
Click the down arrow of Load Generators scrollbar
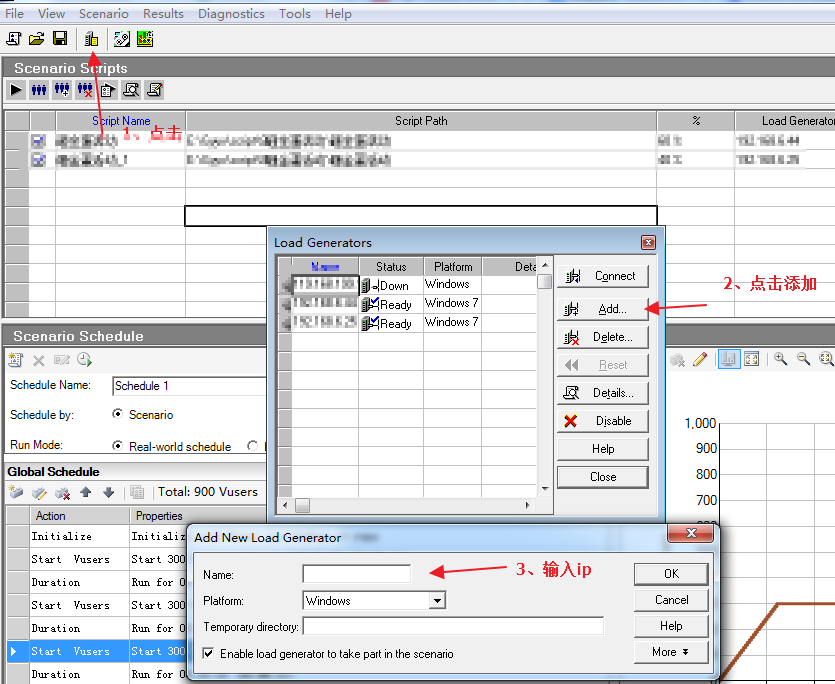(545, 488)
